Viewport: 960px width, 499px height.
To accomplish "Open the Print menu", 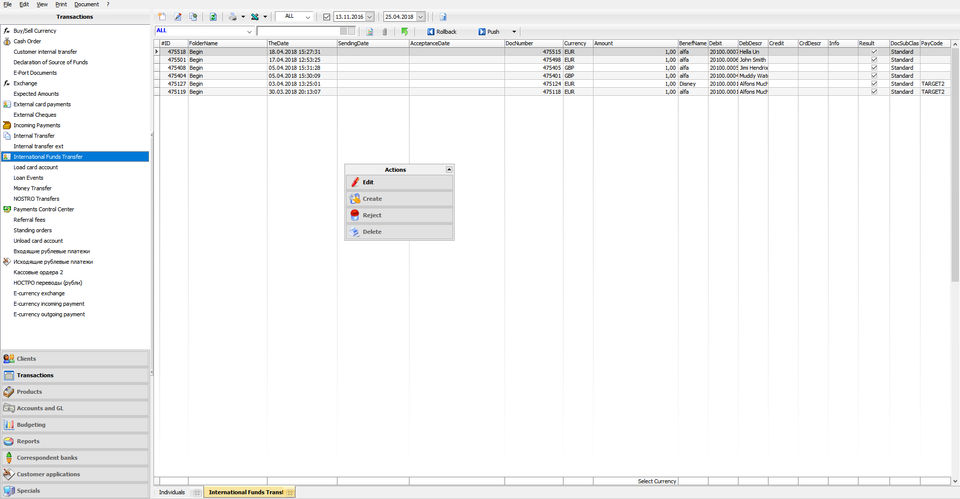I will [x=61, y=4].
